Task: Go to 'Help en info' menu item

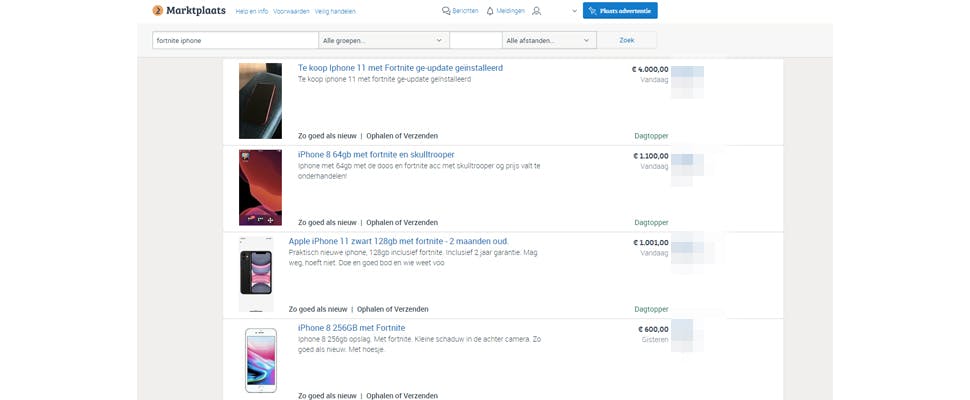Action: (252, 11)
